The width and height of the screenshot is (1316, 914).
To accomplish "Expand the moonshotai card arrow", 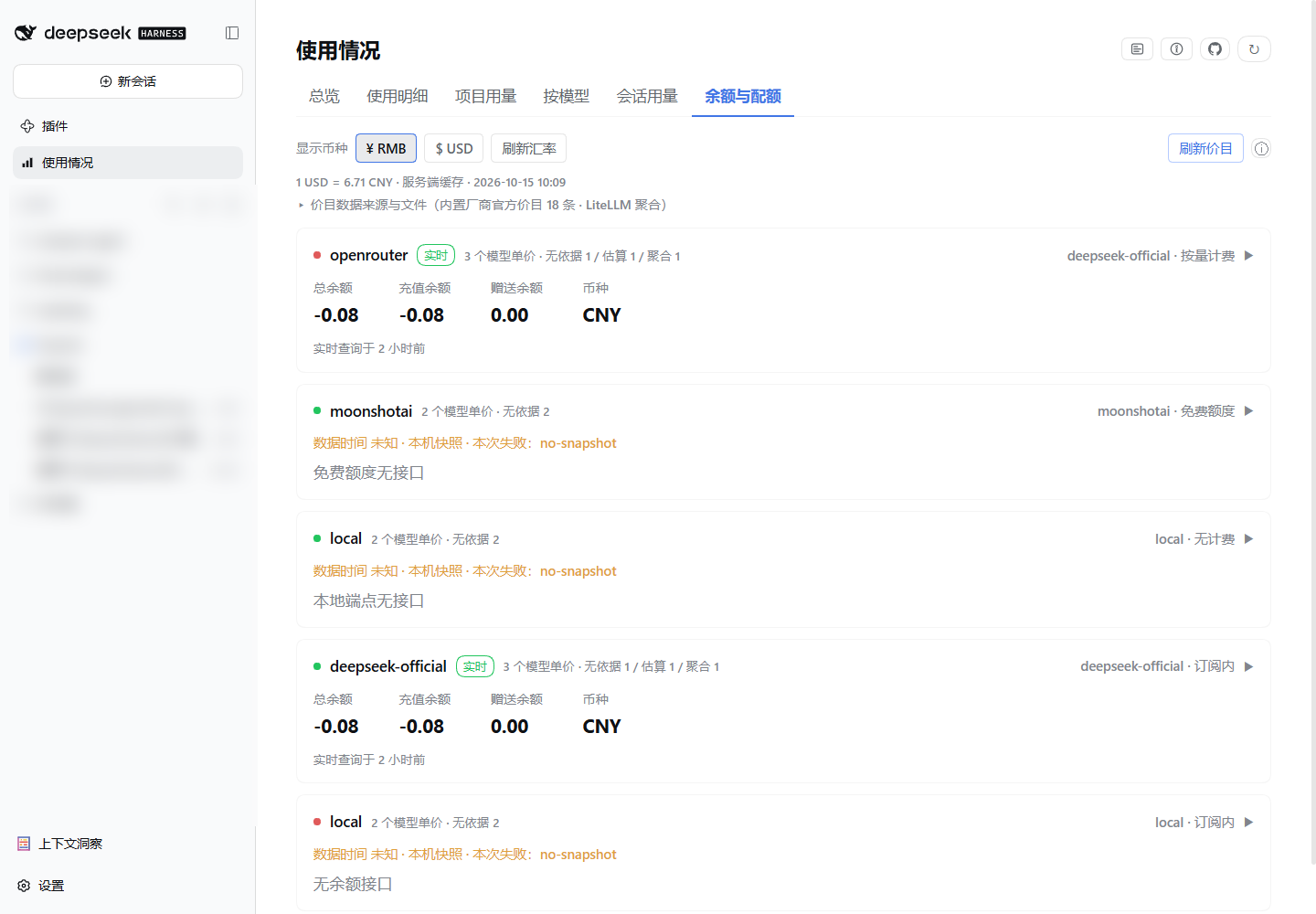I will tap(1248, 411).
